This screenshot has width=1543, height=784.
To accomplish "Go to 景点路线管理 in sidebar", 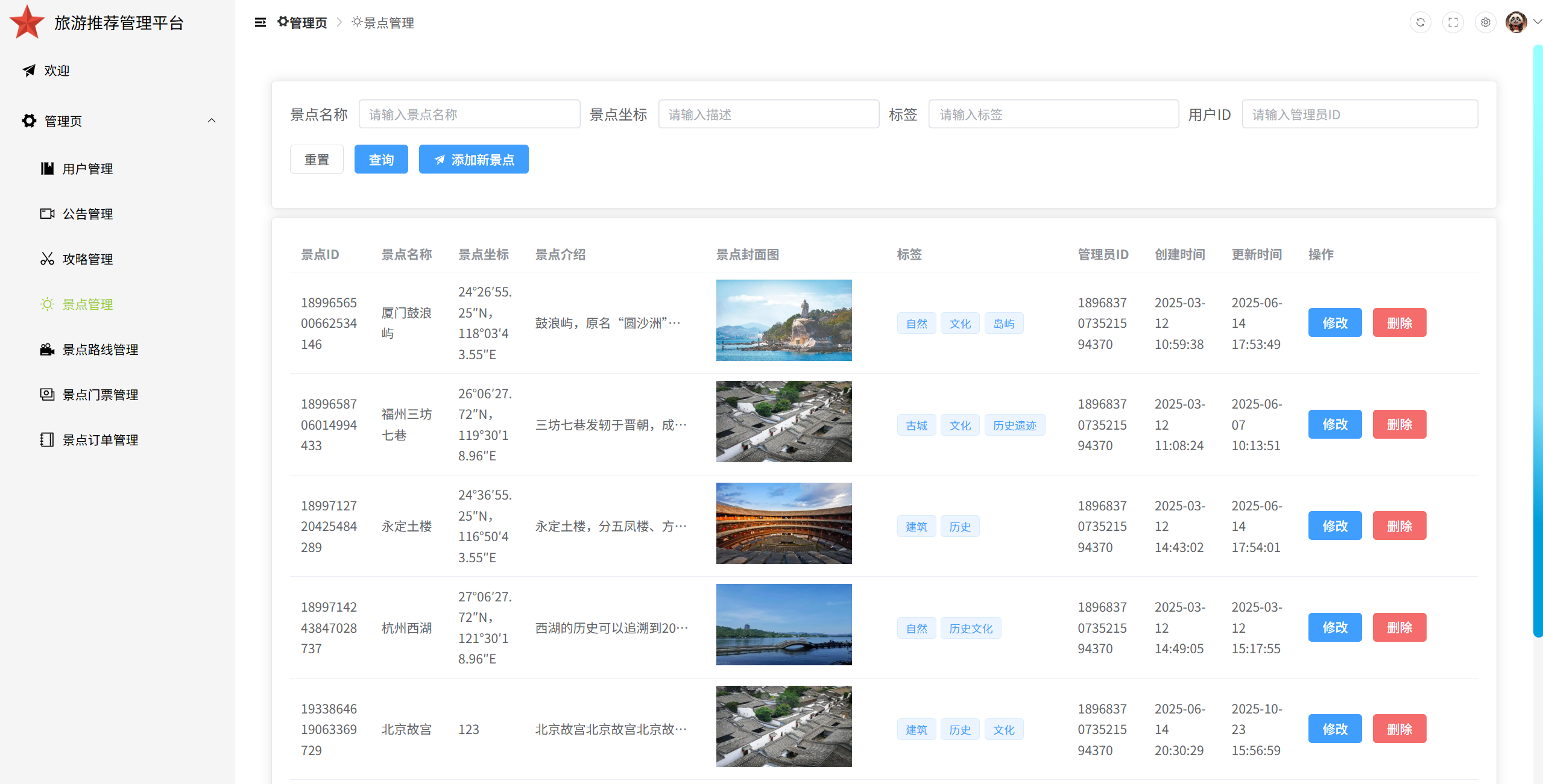I will 100,350.
